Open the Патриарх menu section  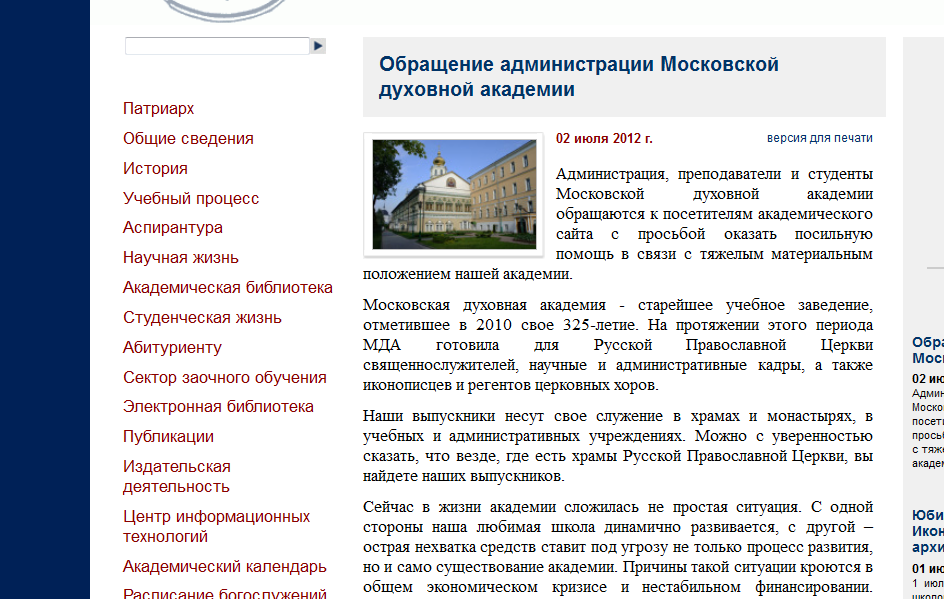pyautogui.click(x=158, y=108)
